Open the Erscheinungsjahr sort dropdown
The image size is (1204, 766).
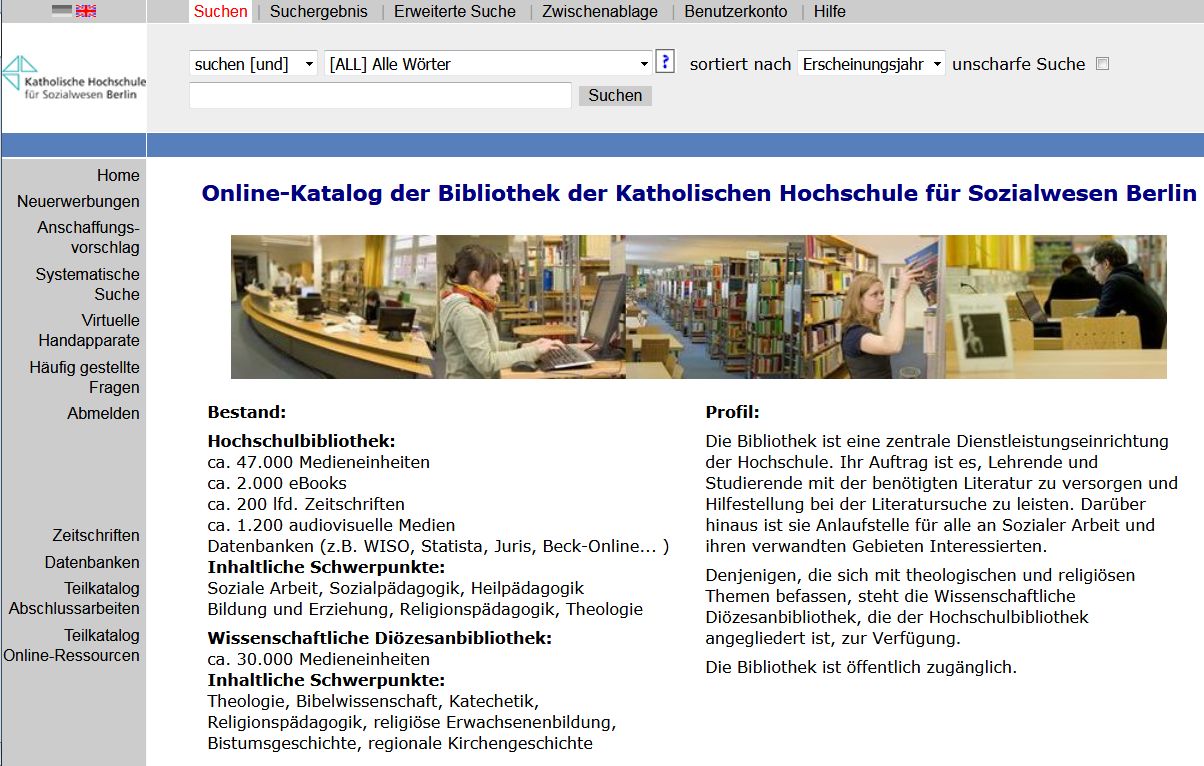872,64
